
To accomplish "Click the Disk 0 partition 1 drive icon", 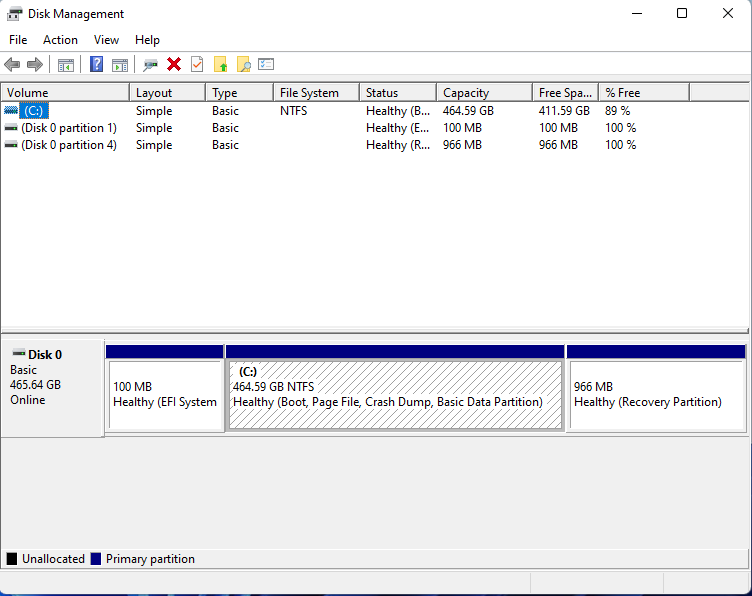I will tap(11, 128).
